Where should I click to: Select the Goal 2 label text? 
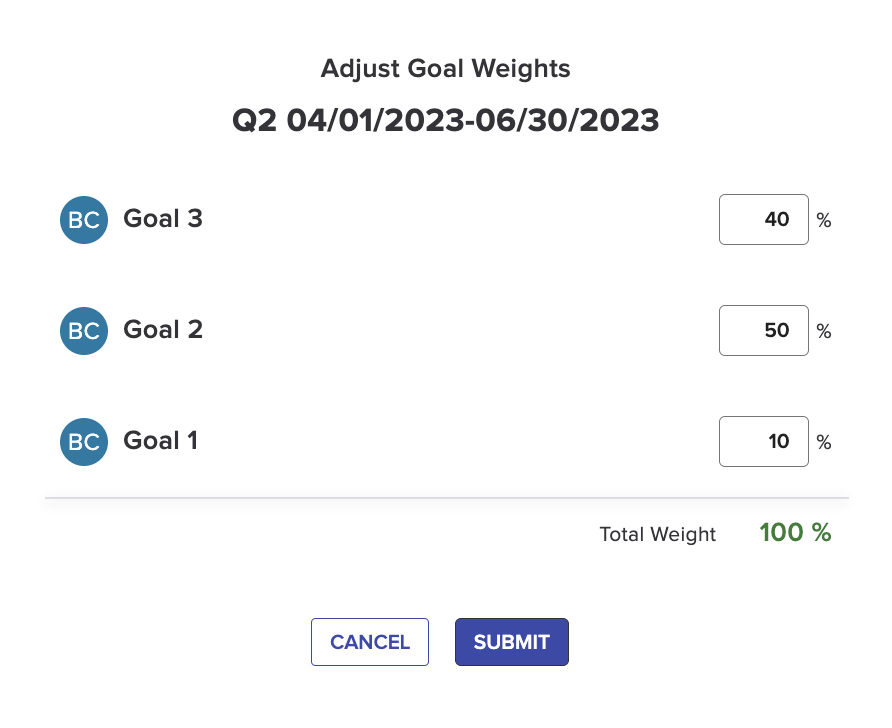(x=163, y=329)
